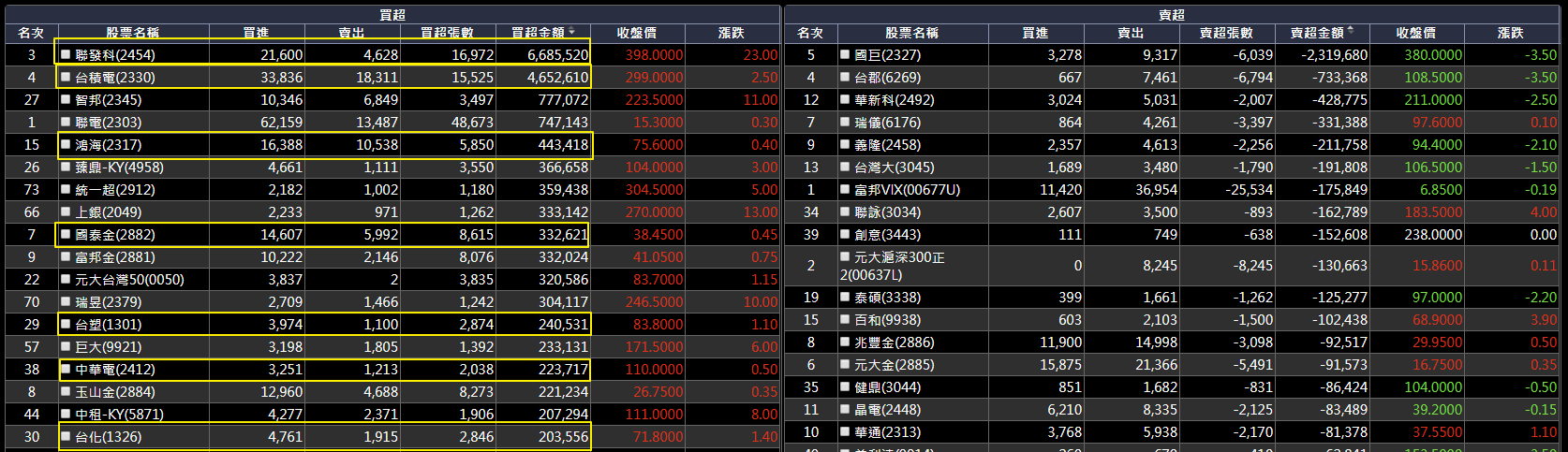Open stock 中華電(2412)

(x=115, y=369)
